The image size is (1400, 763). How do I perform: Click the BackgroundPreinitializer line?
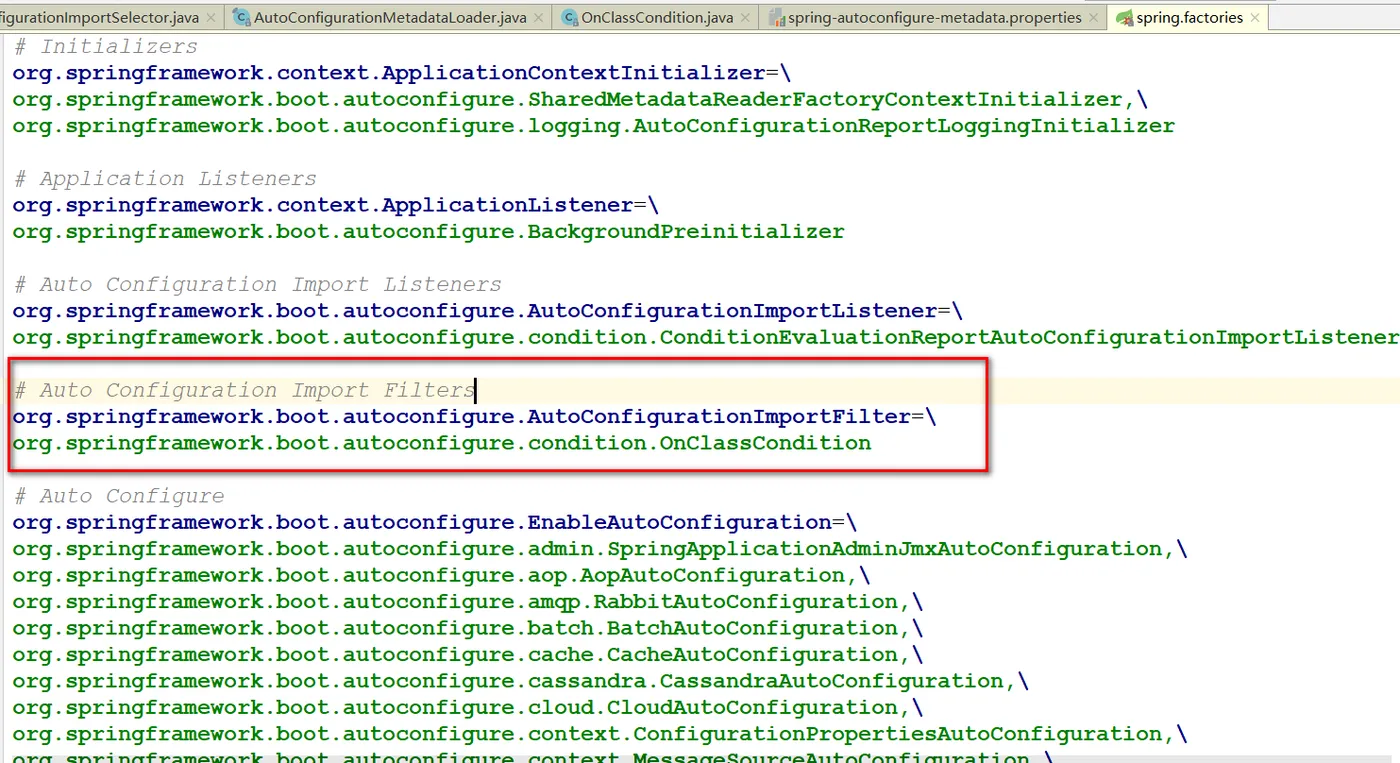click(x=429, y=231)
